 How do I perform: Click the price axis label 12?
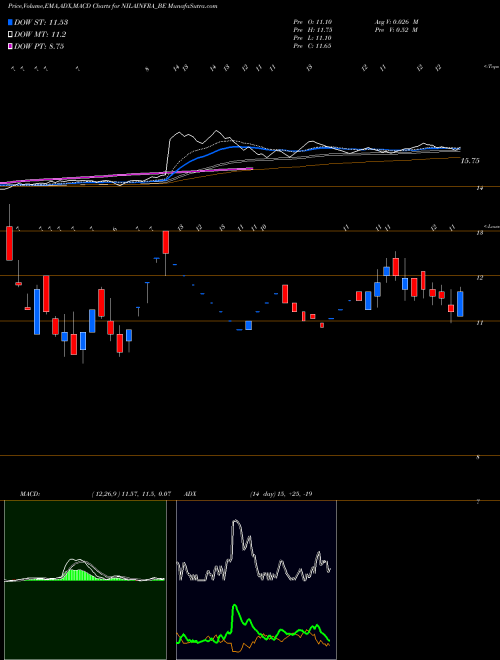(x=478, y=278)
